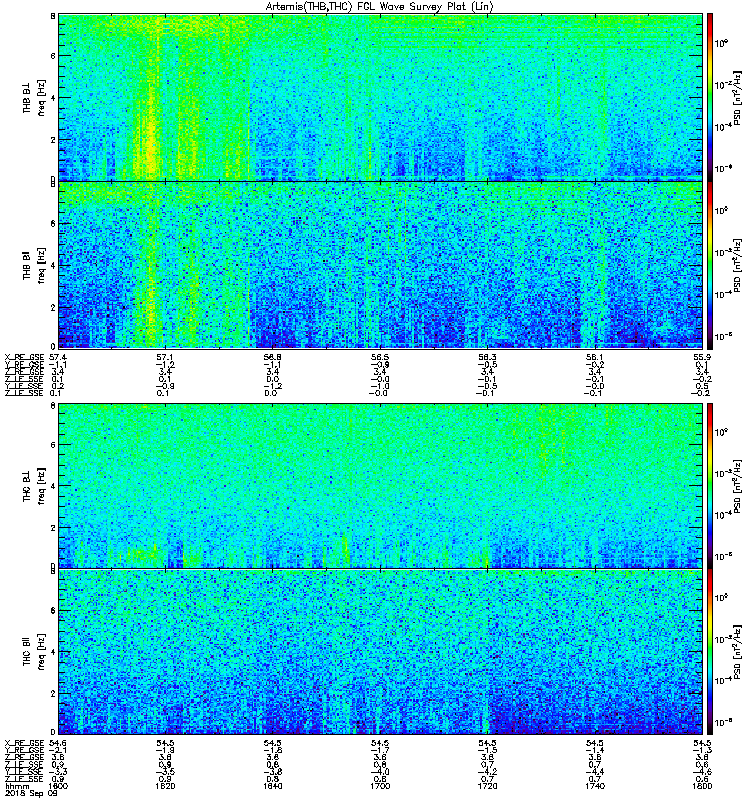Image resolution: width=750 pixels, height=800 pixels.
Task: Click the THB X position value '56.5'
Action: click(x=380, y=357)
